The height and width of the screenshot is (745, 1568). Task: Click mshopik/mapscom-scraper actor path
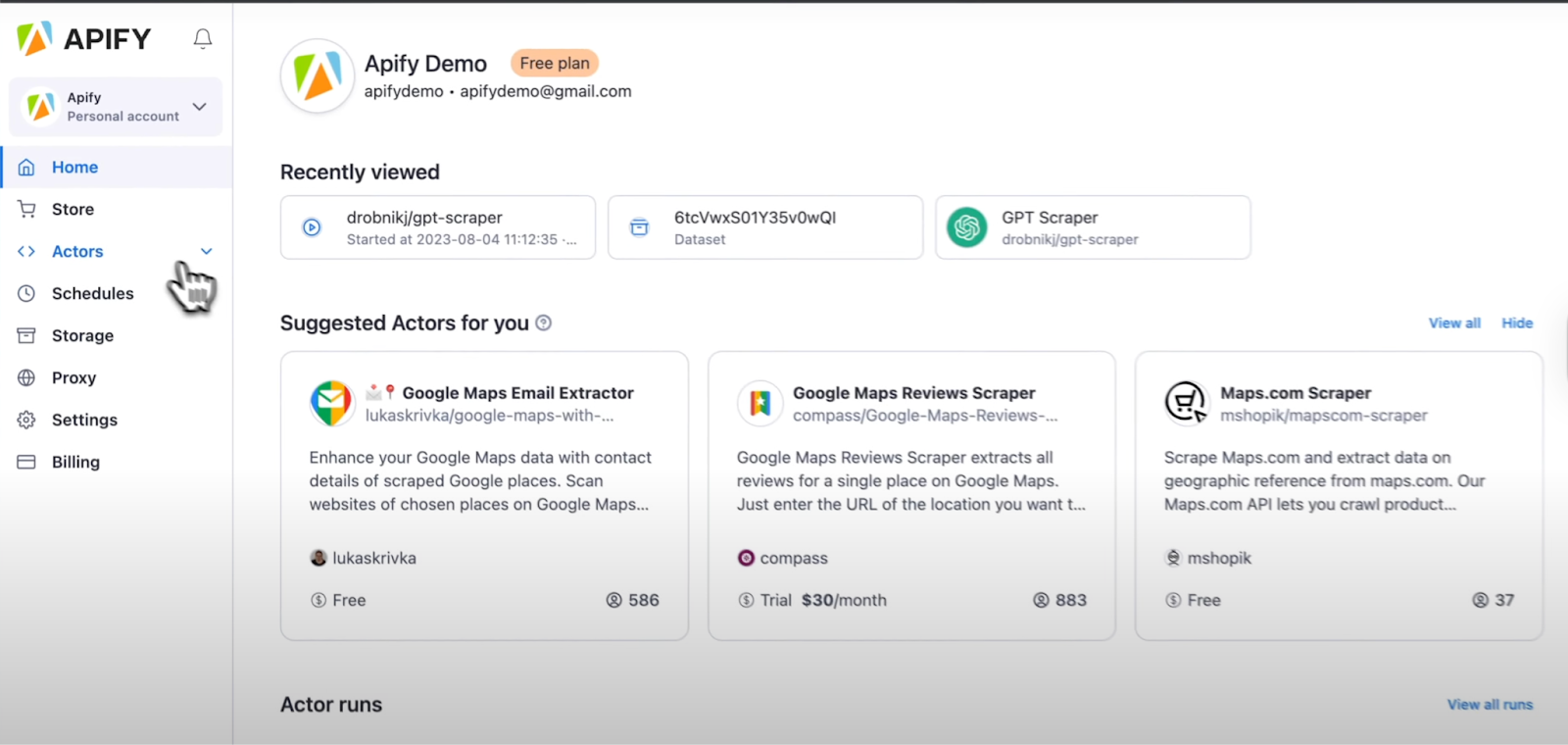coord(1324,416)
